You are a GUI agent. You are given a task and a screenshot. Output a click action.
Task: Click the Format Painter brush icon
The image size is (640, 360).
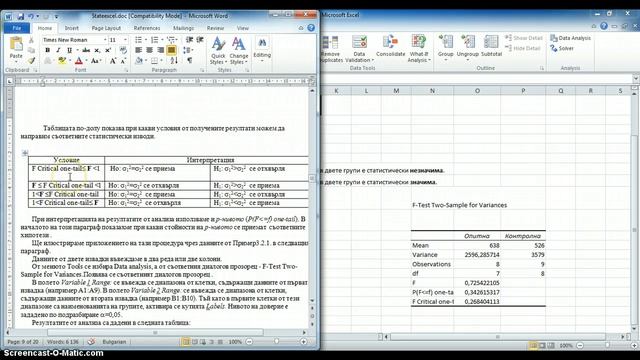[31, 61]
